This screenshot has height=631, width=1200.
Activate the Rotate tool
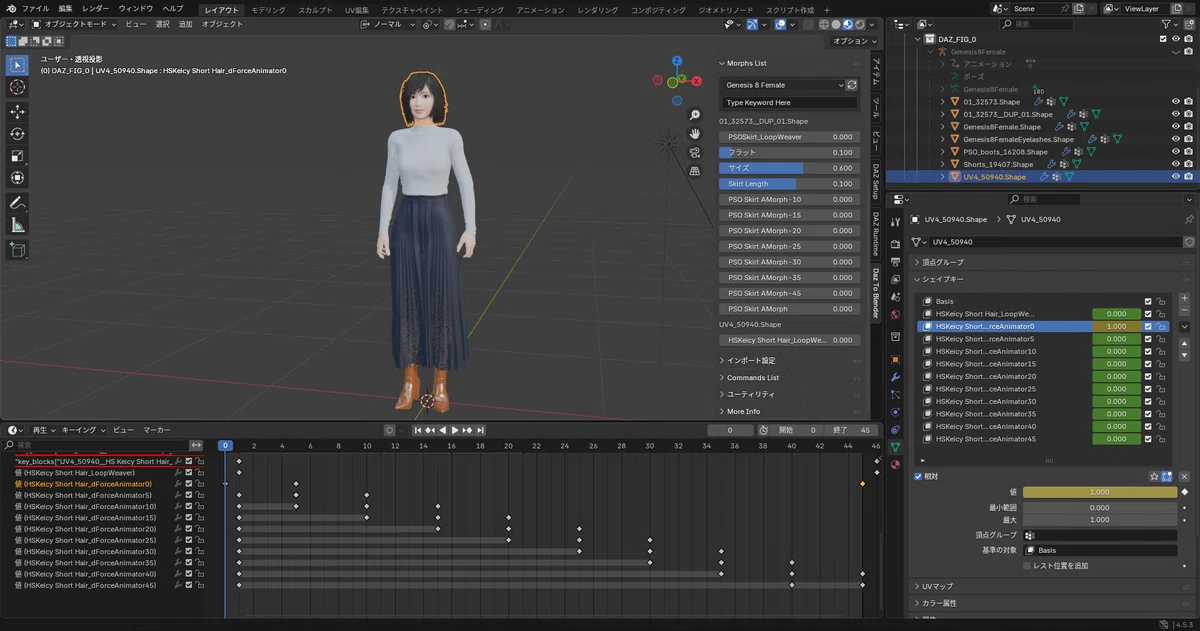coord(17,134)
